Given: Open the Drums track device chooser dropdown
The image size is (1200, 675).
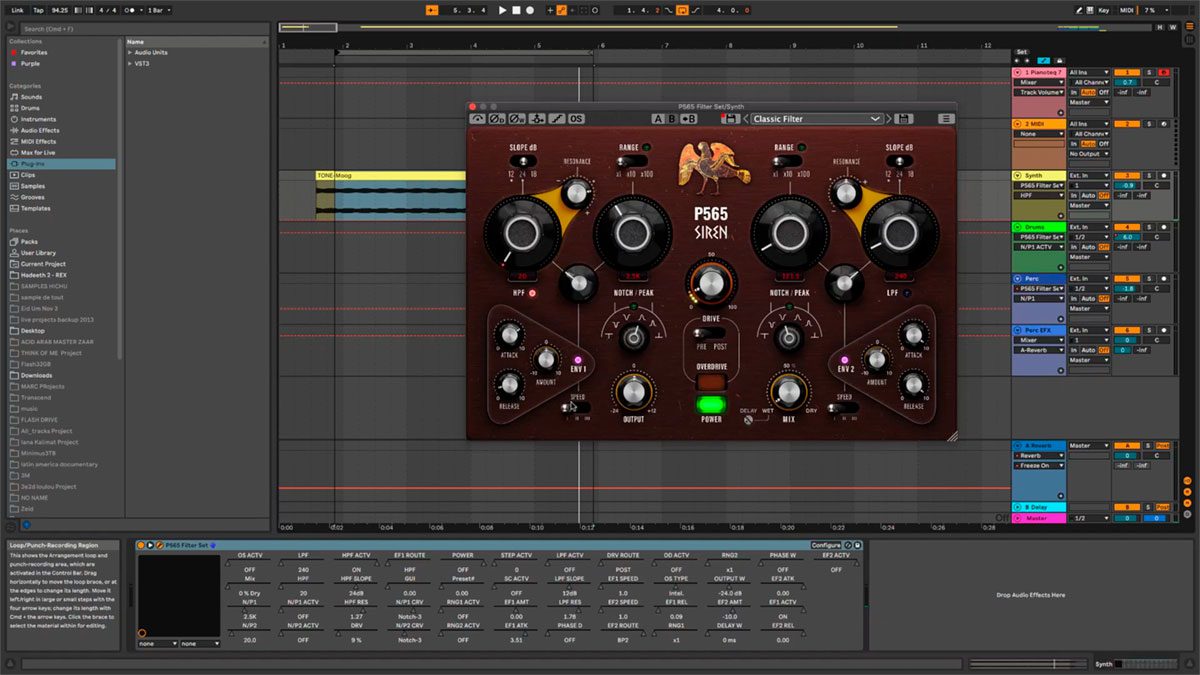Looking at the screenshot, I should [1039, 236].
